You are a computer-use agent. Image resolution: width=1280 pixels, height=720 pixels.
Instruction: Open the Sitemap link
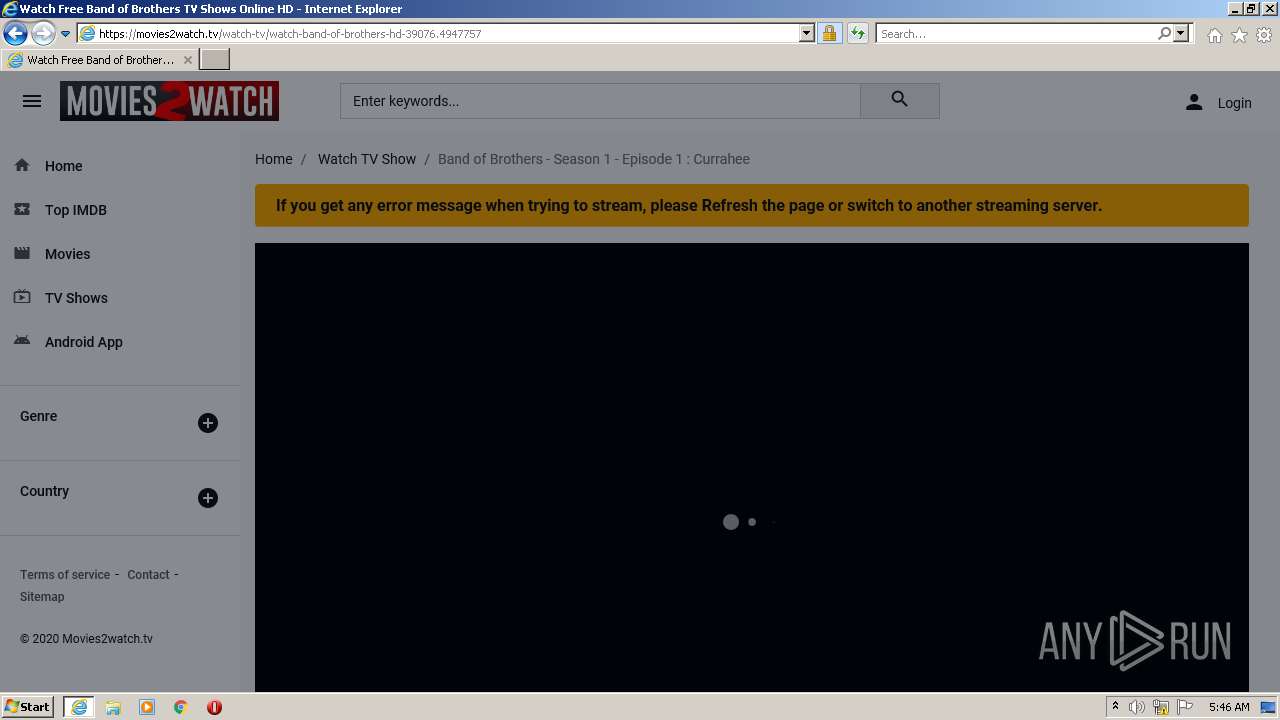point(42,597)
